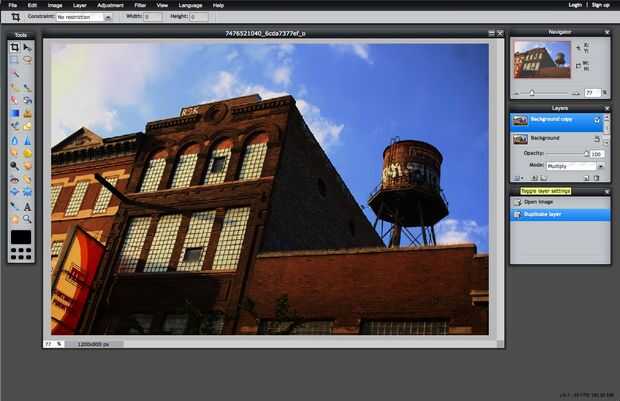Select the Type tool letter A
The width and height of the screenshot is (620, 401).
pyautogui.click(x=27, y=206)
